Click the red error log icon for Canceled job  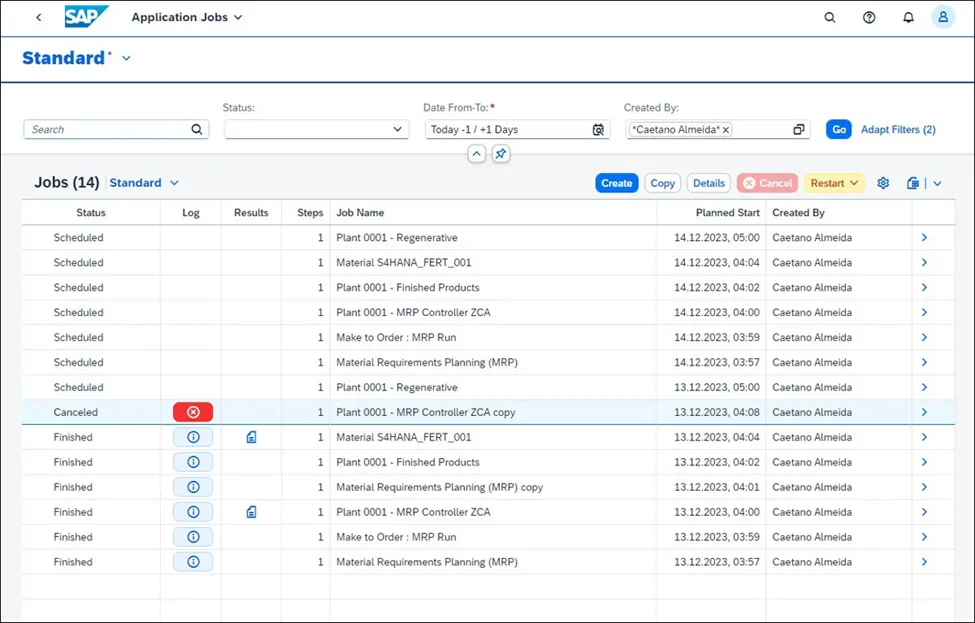click(x=193, y=412)
